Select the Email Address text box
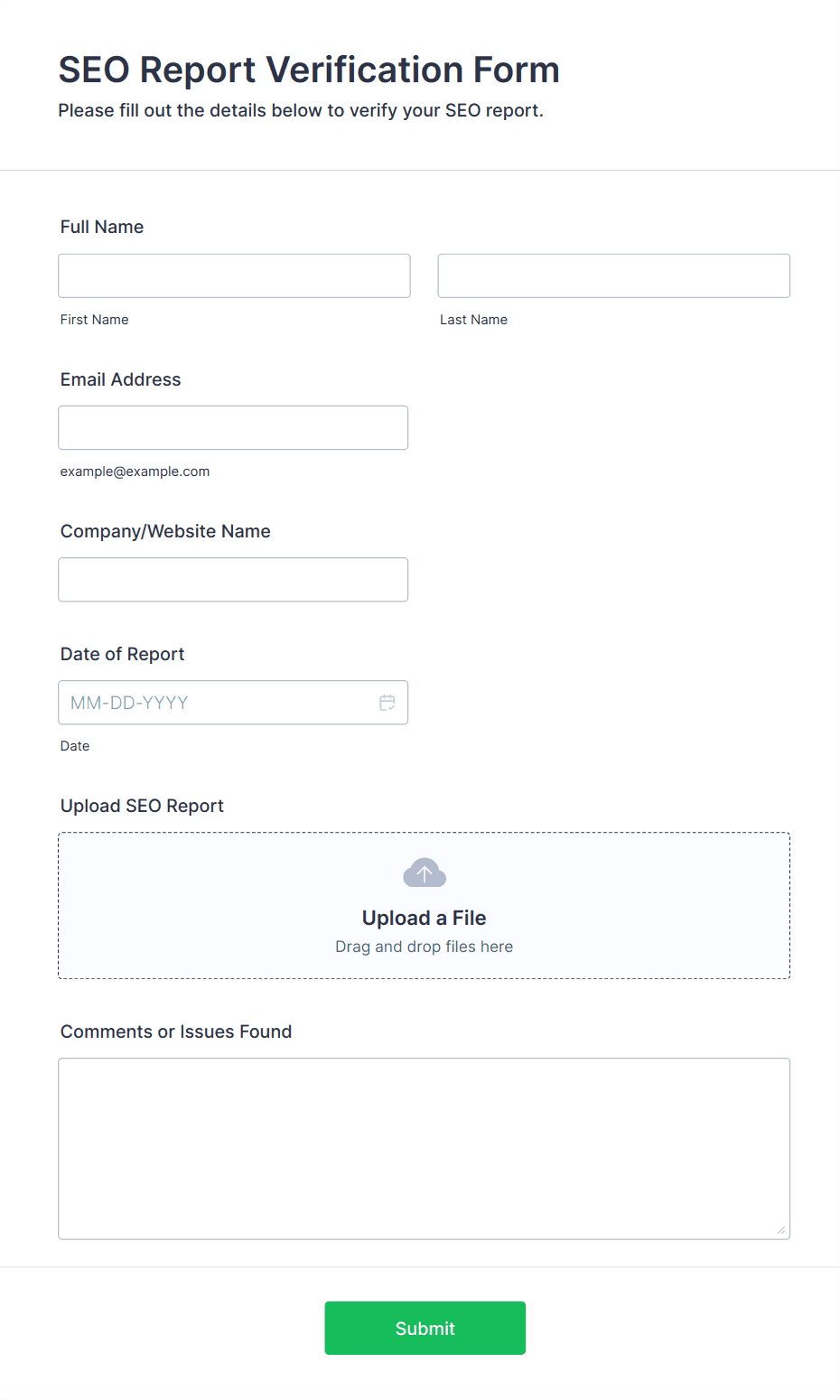The width and height of the screenshot is (840, 1400). click(x=233, y=427)
